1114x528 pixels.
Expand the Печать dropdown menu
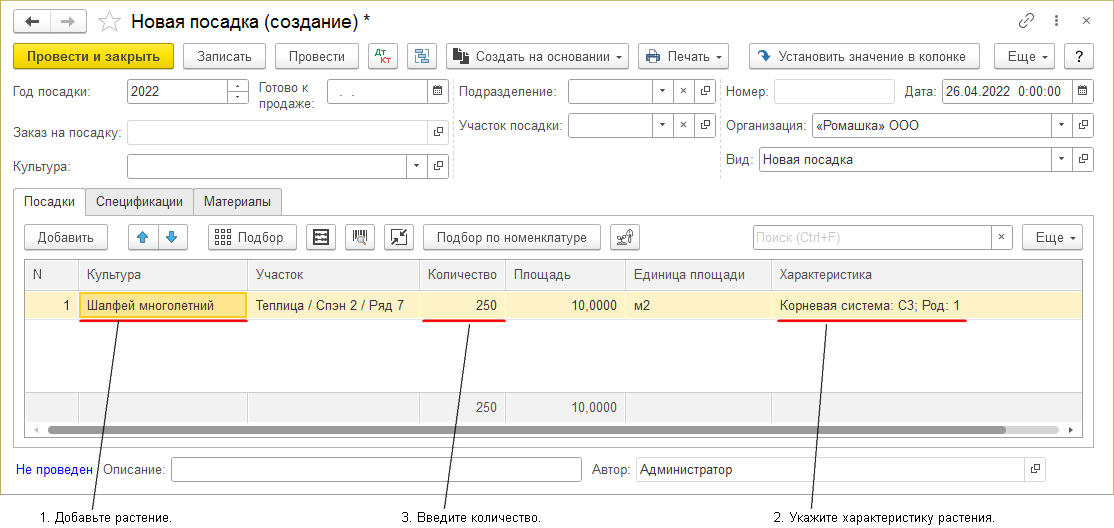683,56
